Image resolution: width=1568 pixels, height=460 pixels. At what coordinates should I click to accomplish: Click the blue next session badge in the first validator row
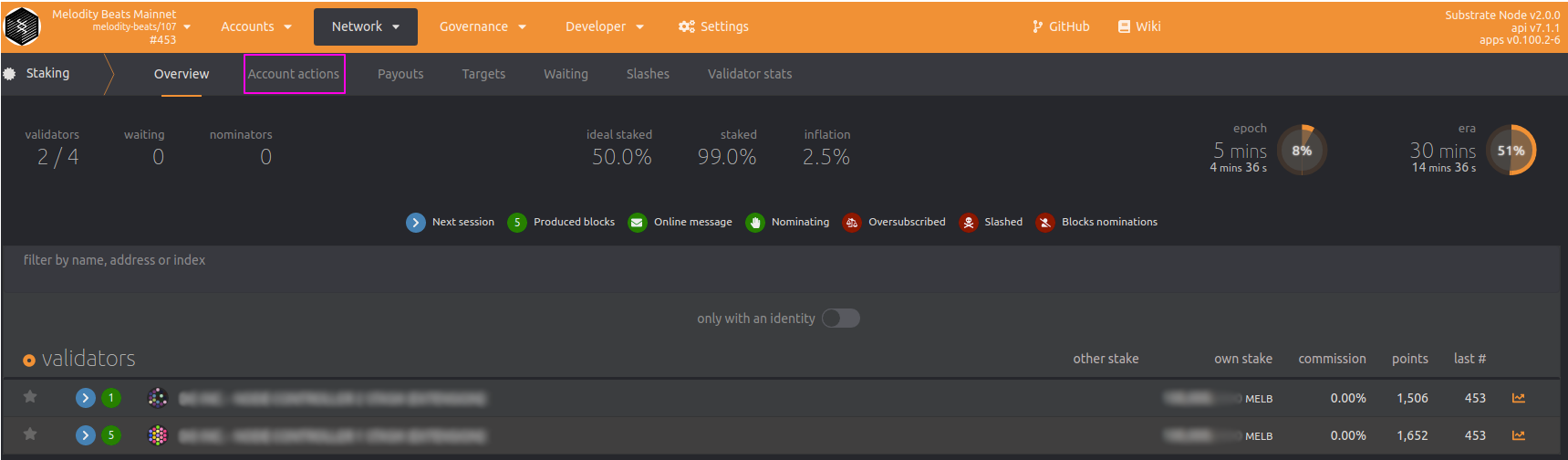(x=86, y=398)
